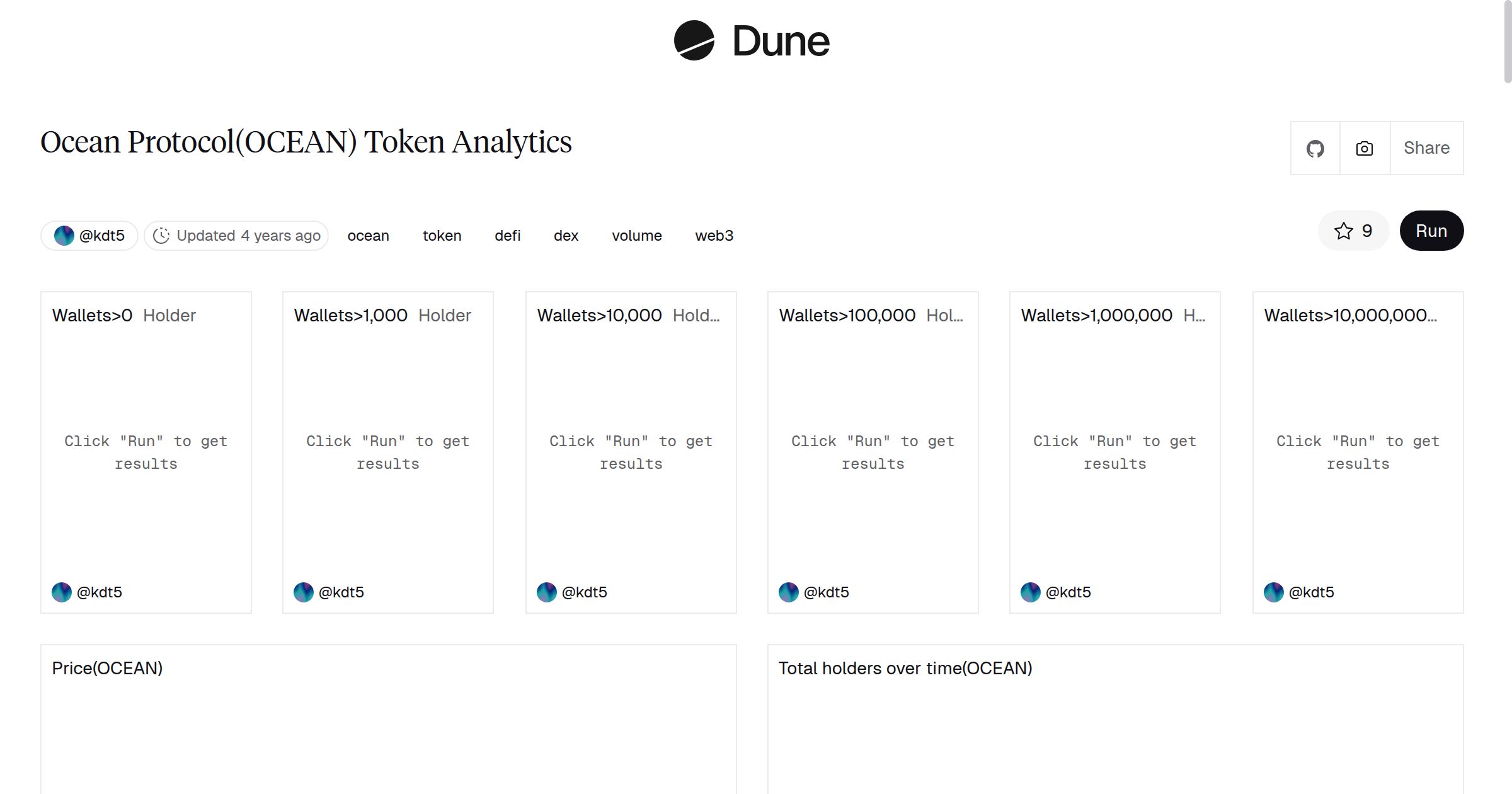Select the ocean tag
Image resolution: width=1512 pixels, height=794 pixels.
369,235
